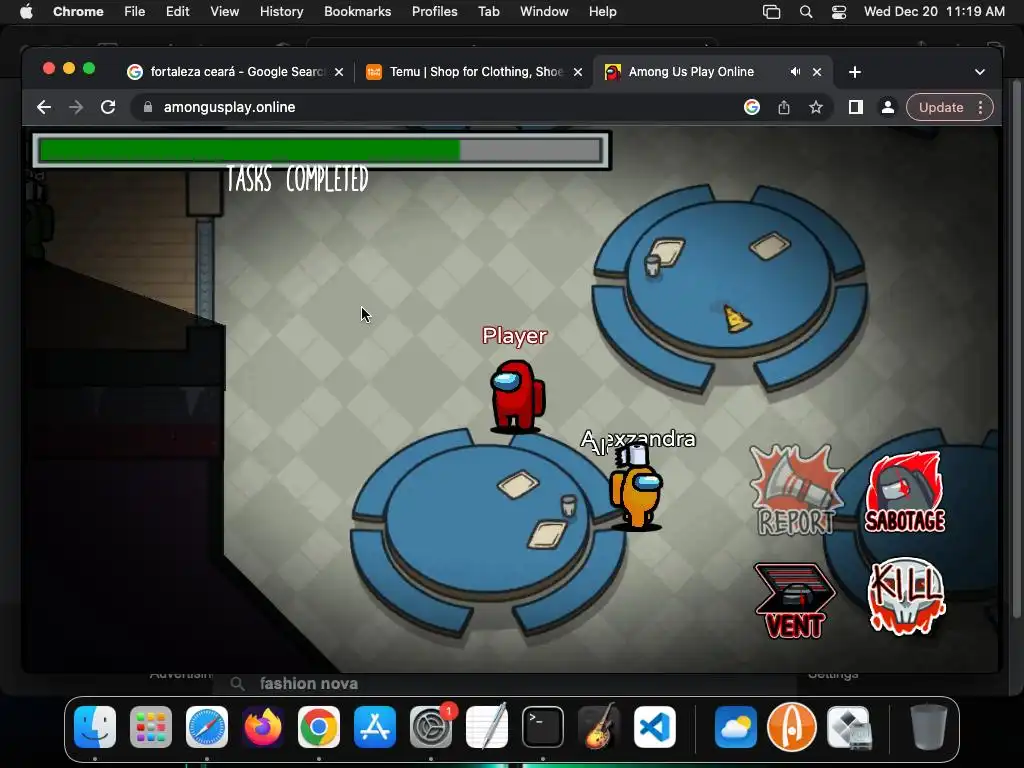The height and width of the screenshot is (768, 1024).
Task: Expand the tab search dropdown arrow
Action: 980,72
